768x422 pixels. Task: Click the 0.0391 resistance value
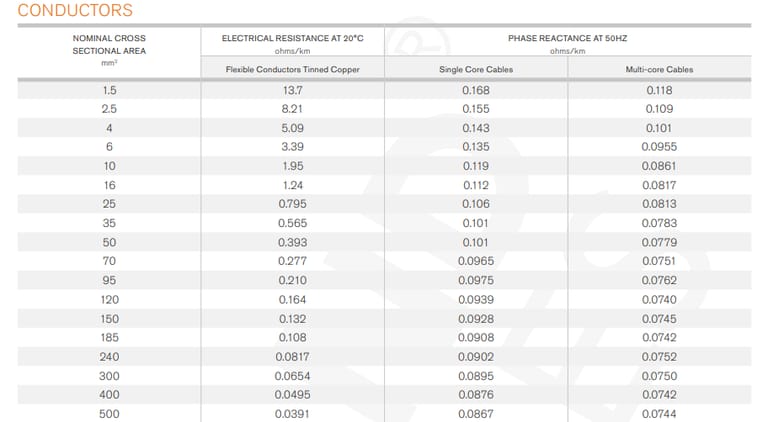[292, 414]
